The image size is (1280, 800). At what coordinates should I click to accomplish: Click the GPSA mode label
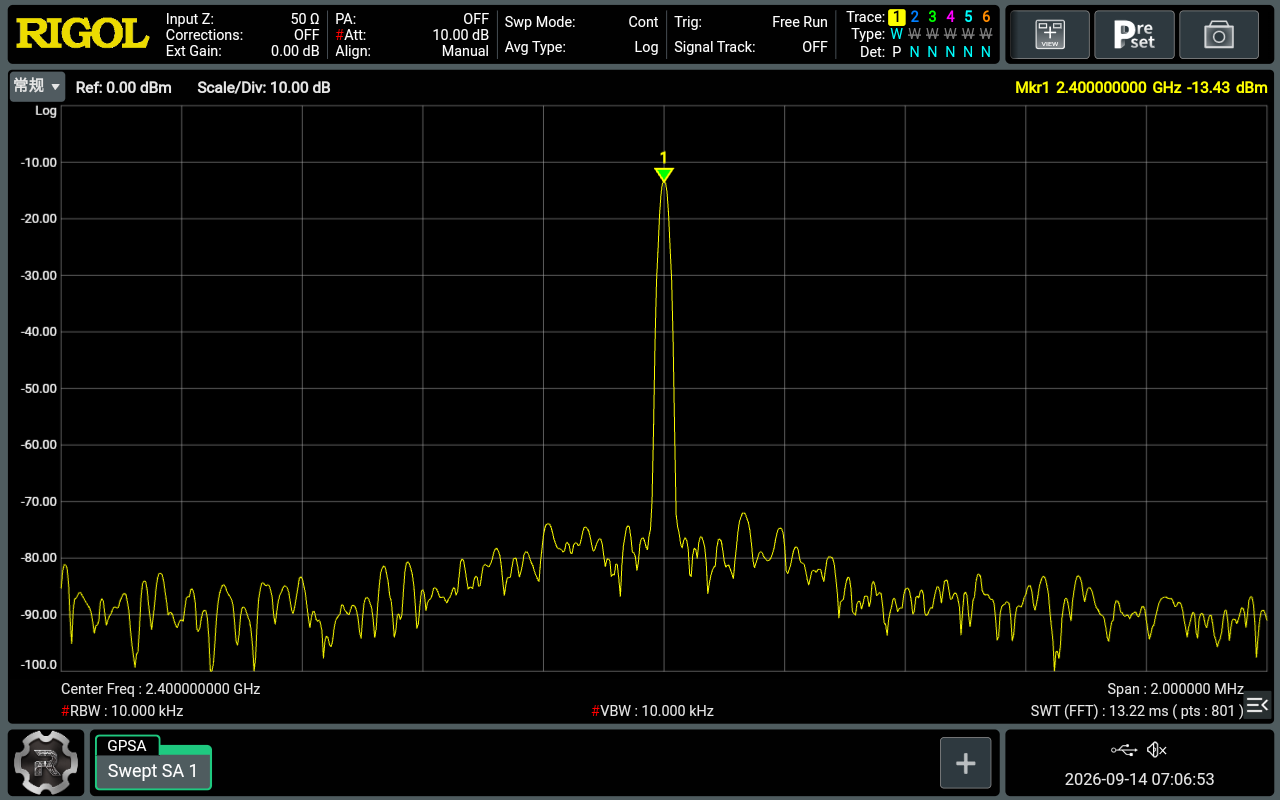coord(127,745)
